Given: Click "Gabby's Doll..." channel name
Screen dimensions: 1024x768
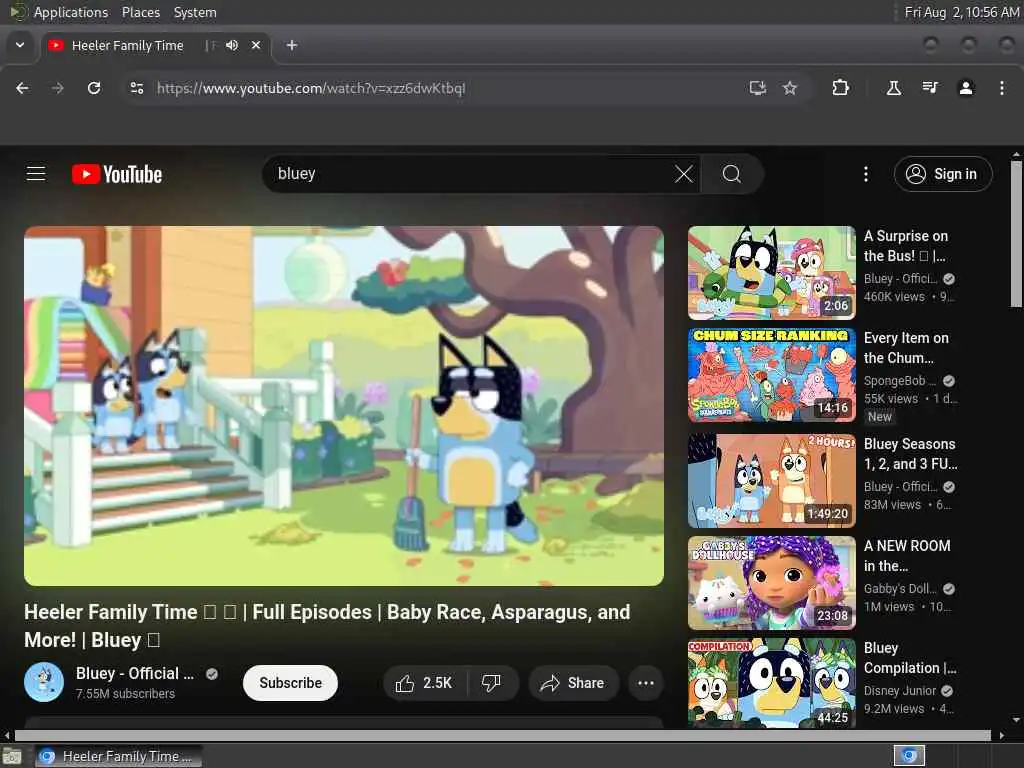Looking at the screenshot, I should coord(900,588).
